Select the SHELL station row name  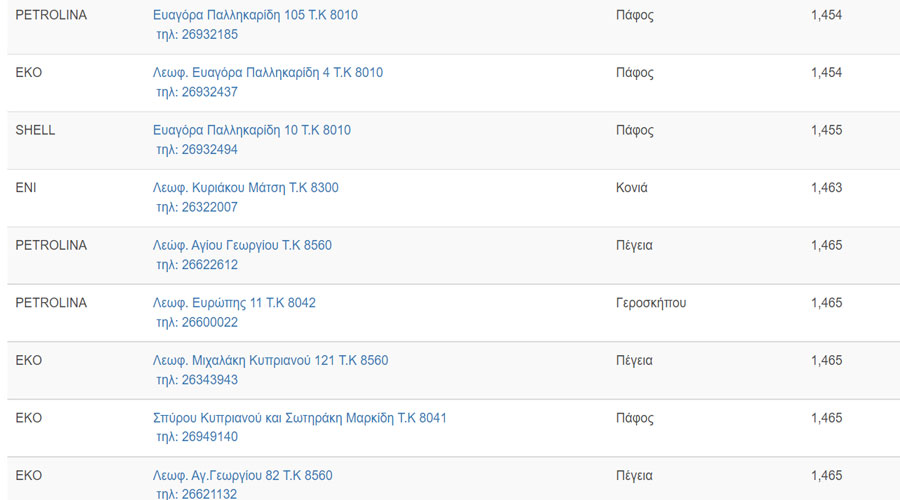(35, 130)
